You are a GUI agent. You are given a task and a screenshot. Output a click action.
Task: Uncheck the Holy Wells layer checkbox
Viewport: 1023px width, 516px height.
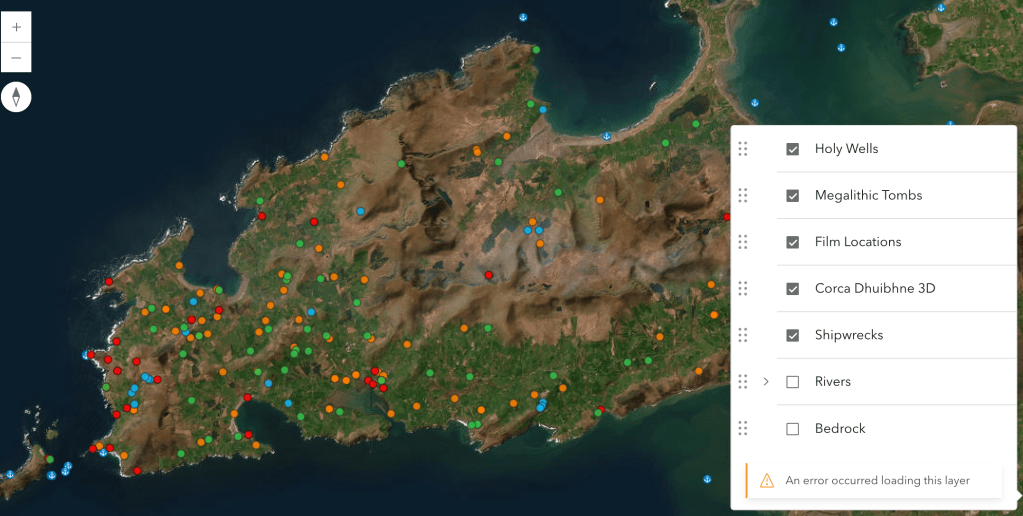[x=793, y=149]
